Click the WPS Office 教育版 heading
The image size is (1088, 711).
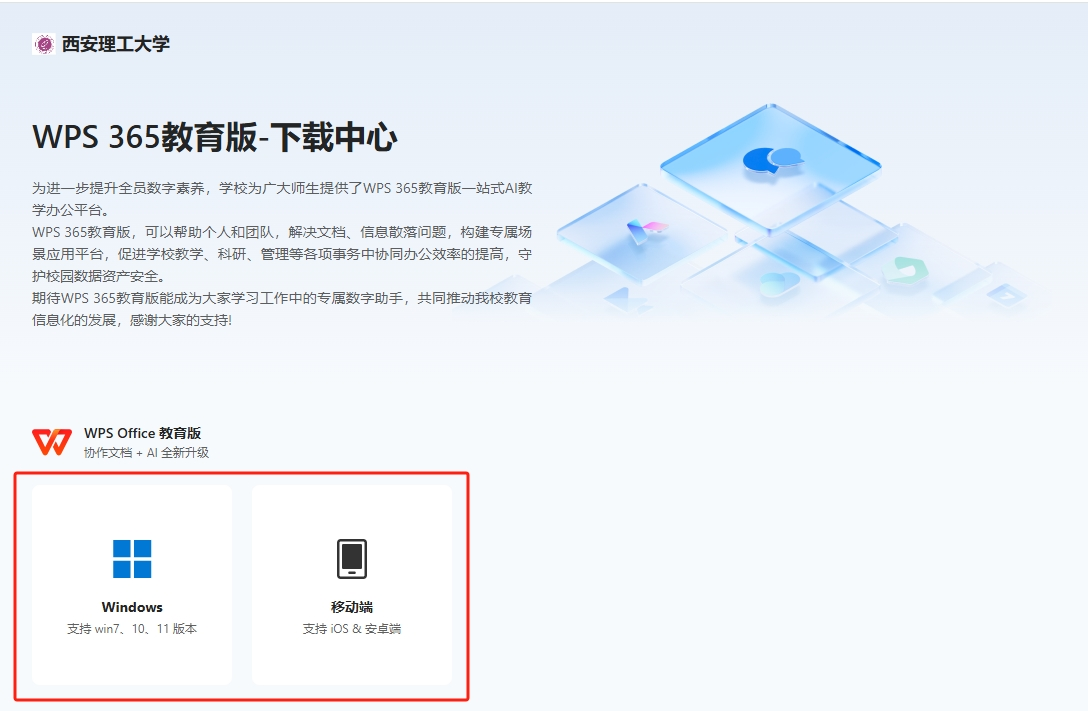tap(142, 433)
